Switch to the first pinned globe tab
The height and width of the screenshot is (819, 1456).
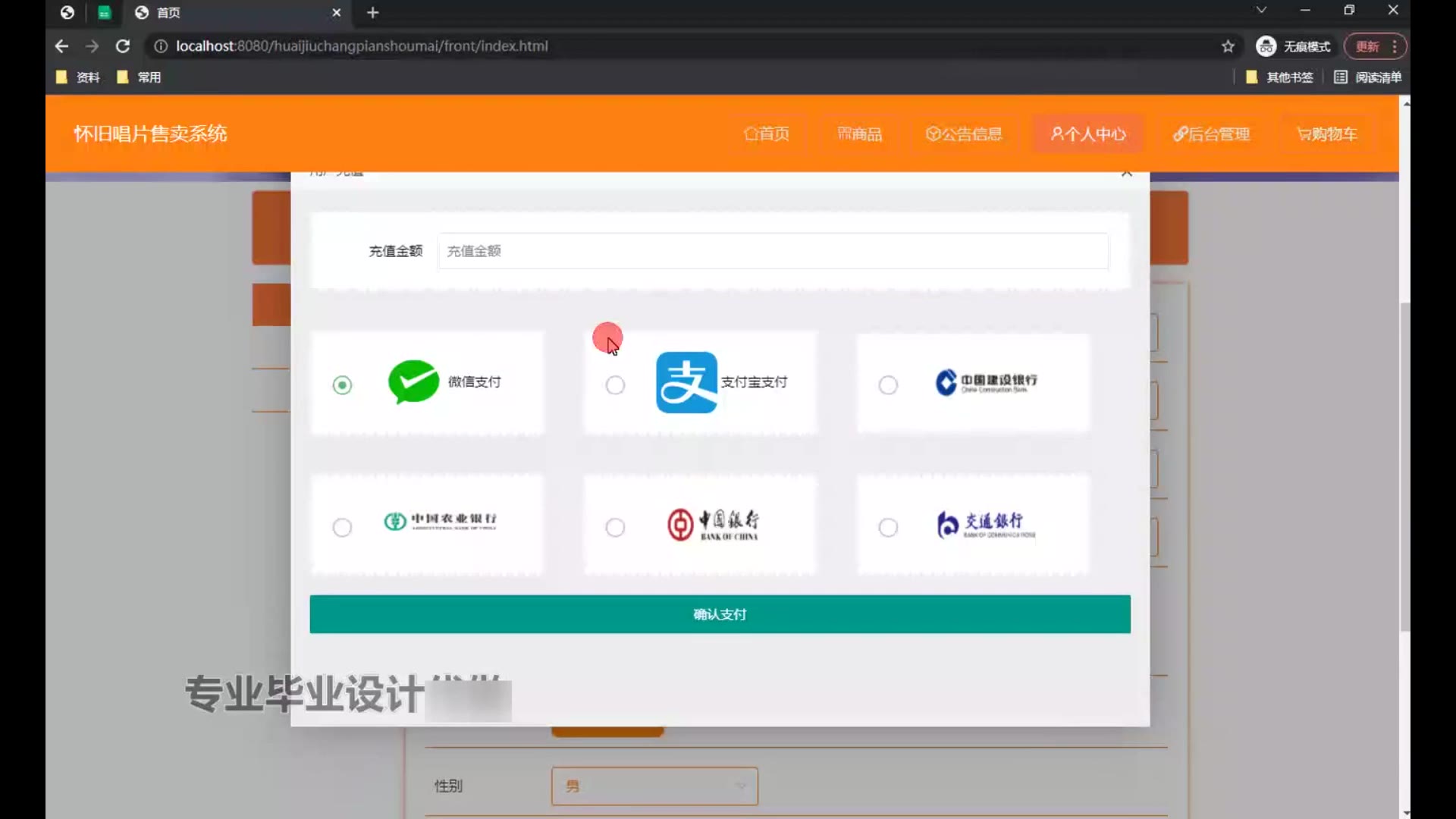coord(67,13)
